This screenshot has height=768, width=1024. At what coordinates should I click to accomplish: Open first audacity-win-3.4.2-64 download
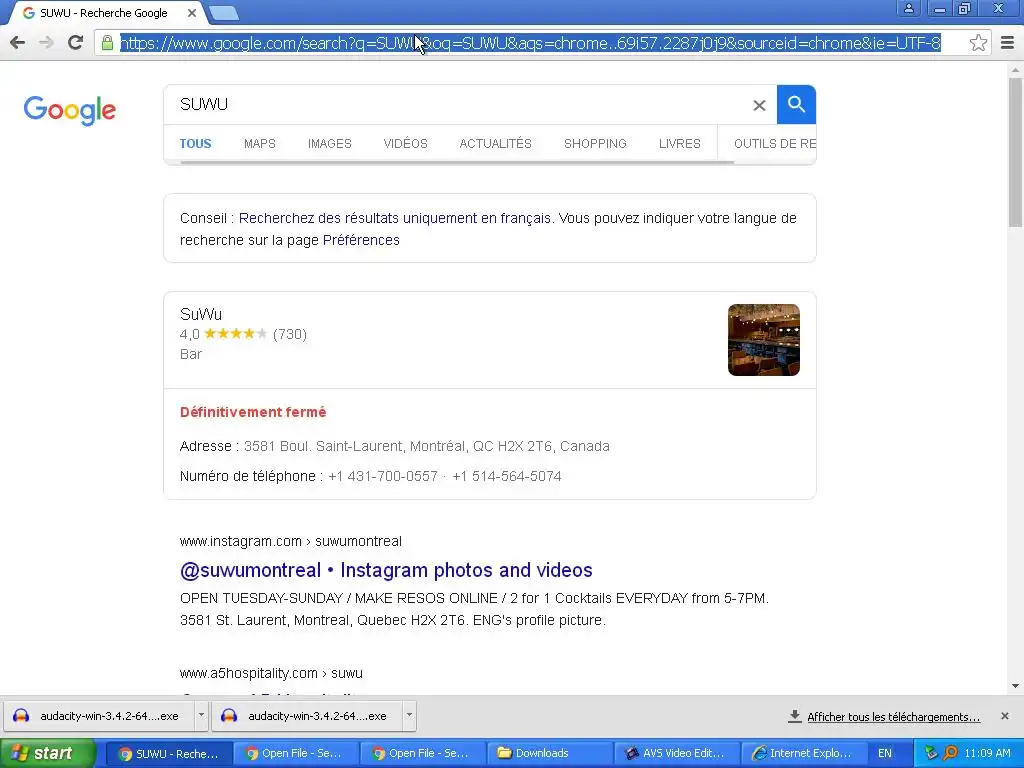point(100,716)
